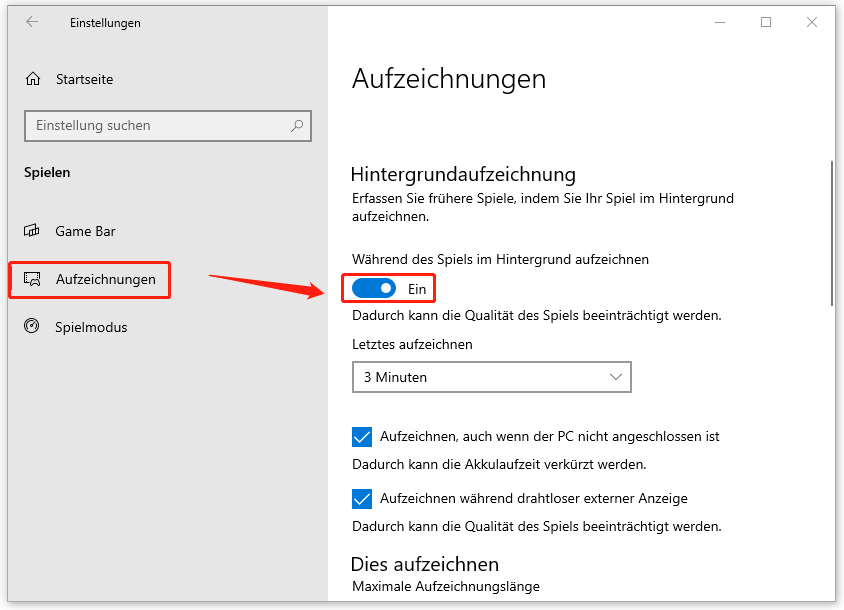Click the Maximale Aufzeichnungslänge label
Viewport: 844px width, 610px height.
tap(446, 586)
